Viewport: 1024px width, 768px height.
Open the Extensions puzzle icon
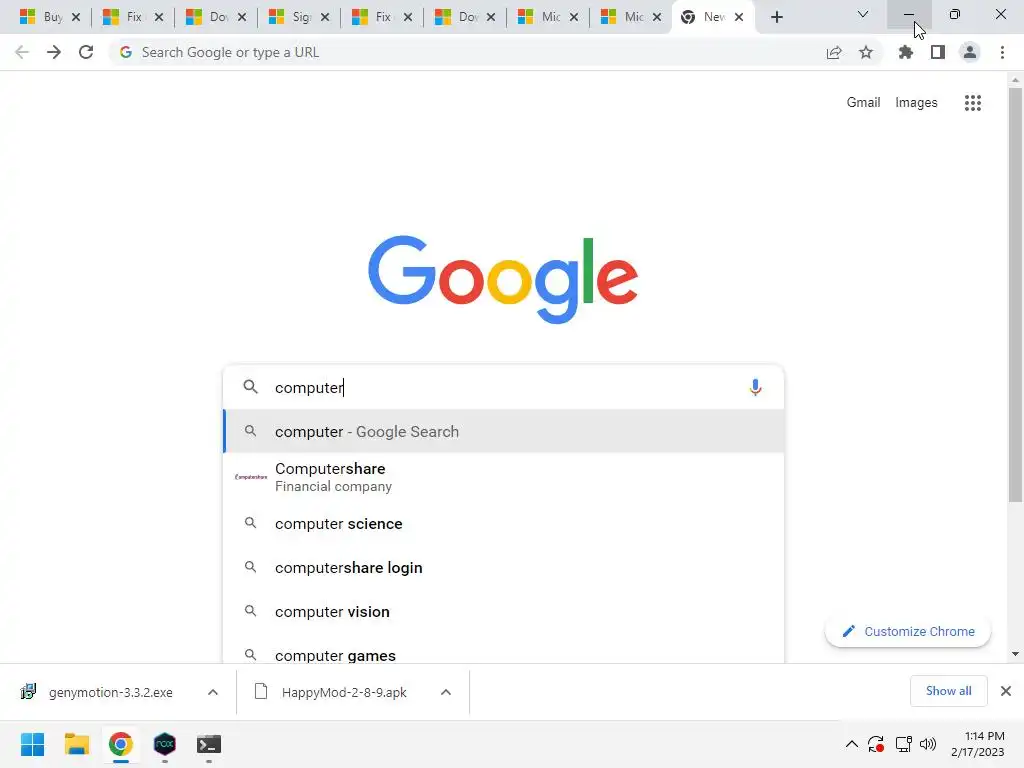click(905, 52)
